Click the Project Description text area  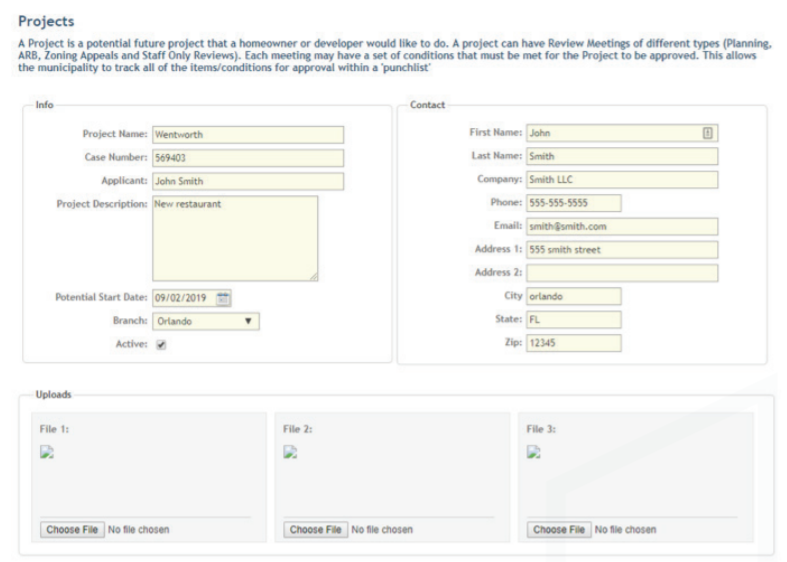pos(235,238)
